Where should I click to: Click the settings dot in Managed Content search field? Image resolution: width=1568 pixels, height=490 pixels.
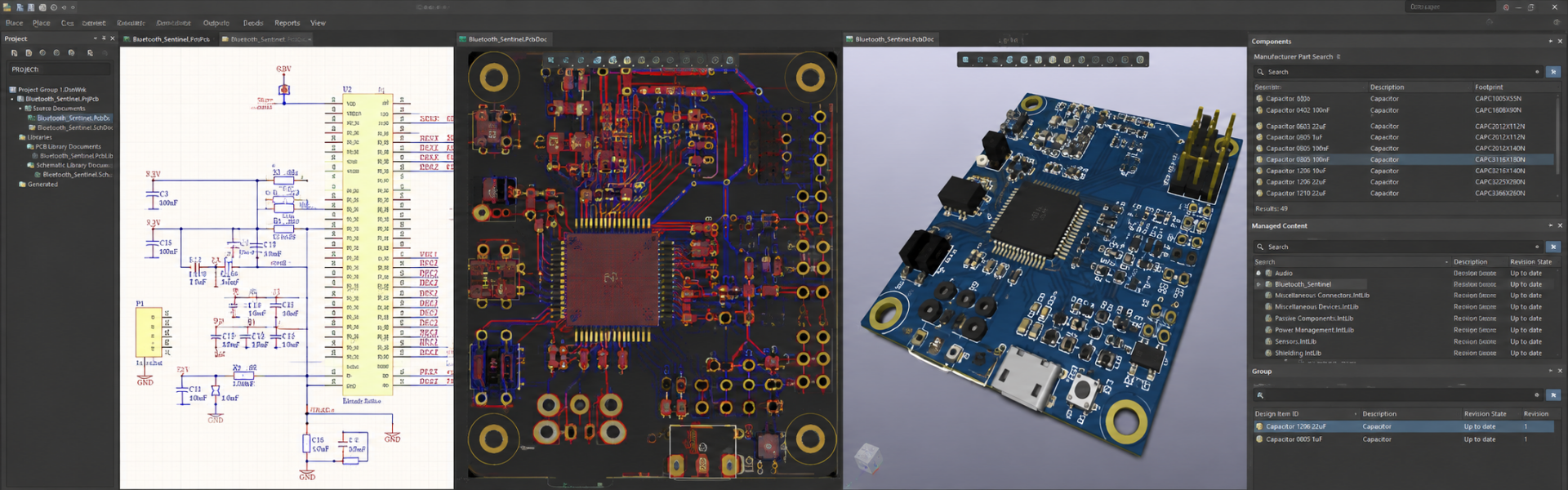[x=1537, y=247]
